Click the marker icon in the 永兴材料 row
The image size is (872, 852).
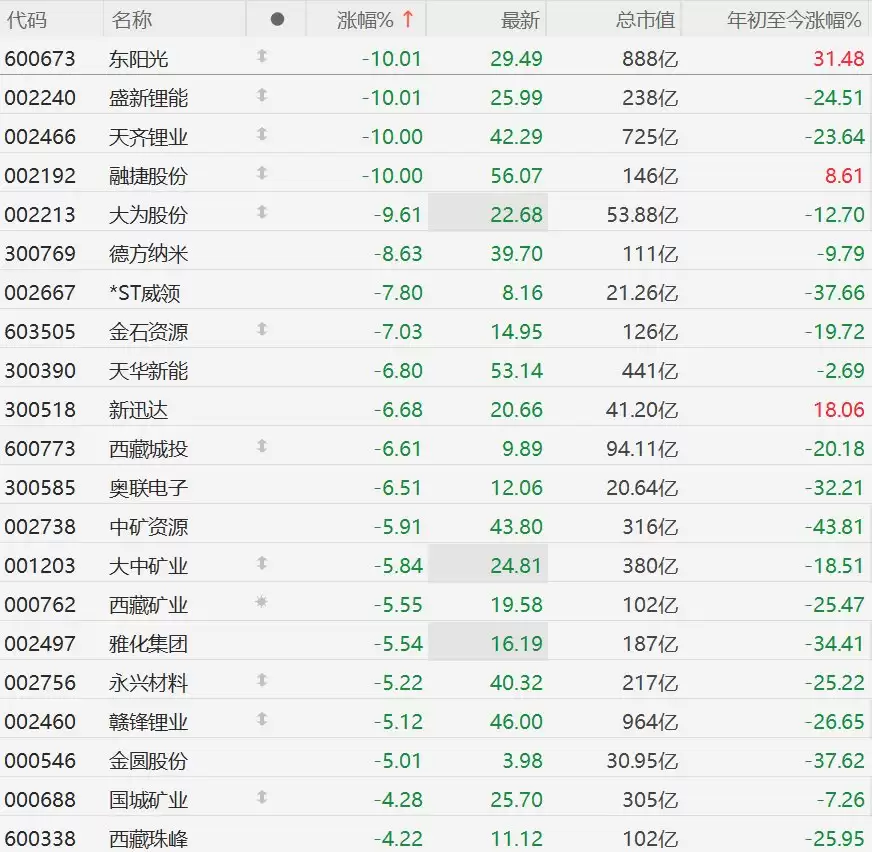click(x=262, y=680)
